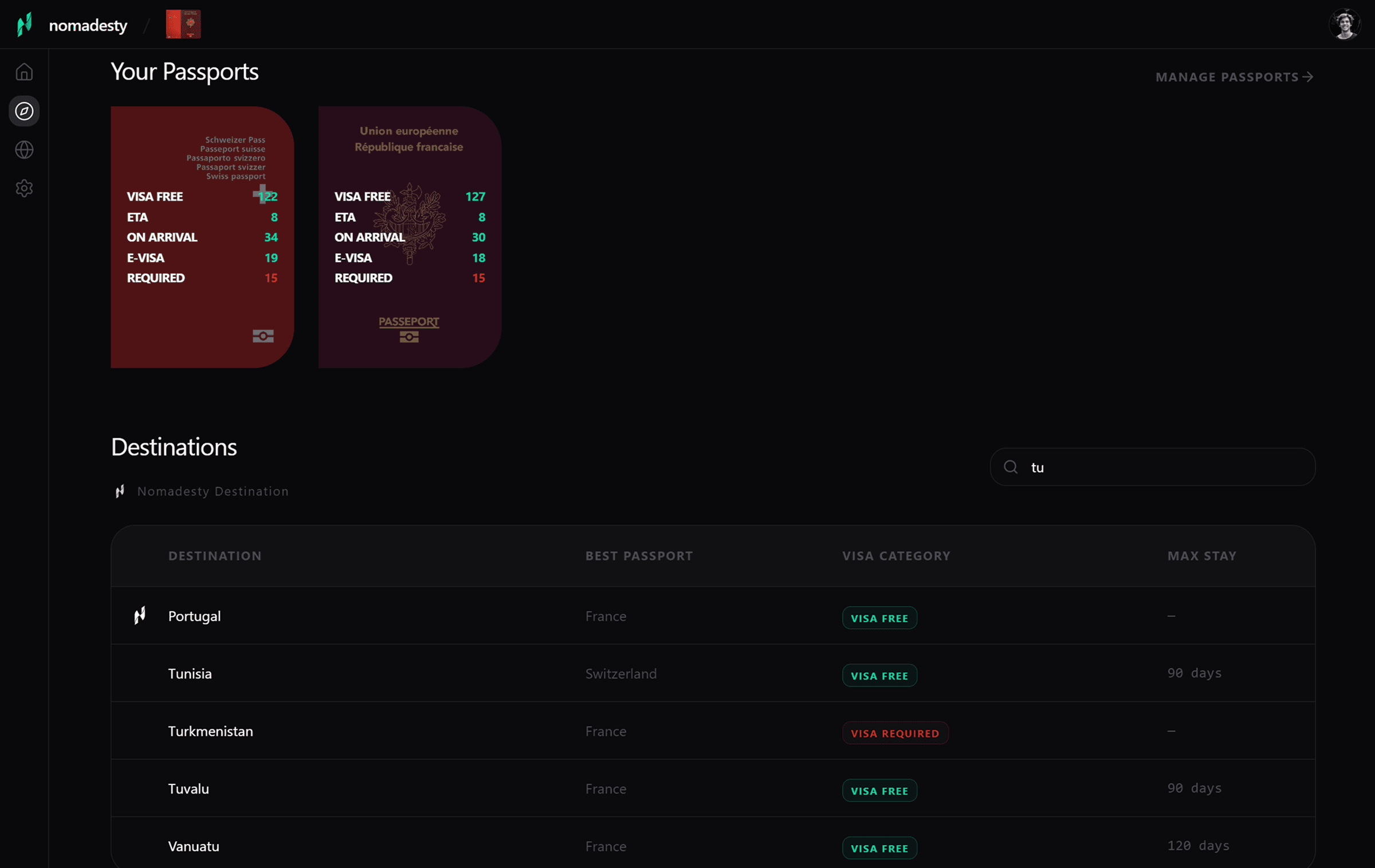Open the Globe icon in the sidebar
The width and height of the screenshot is (1375, 868).
pos(25,150)
